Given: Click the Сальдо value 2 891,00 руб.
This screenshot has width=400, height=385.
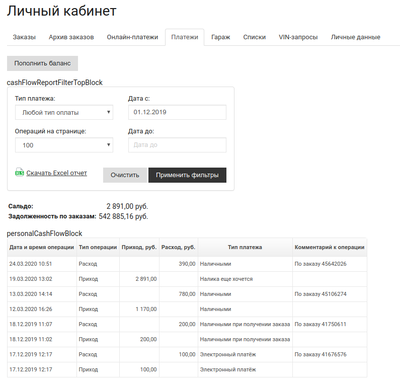Looking at the screenshot, I should click(x=127, y=206).
